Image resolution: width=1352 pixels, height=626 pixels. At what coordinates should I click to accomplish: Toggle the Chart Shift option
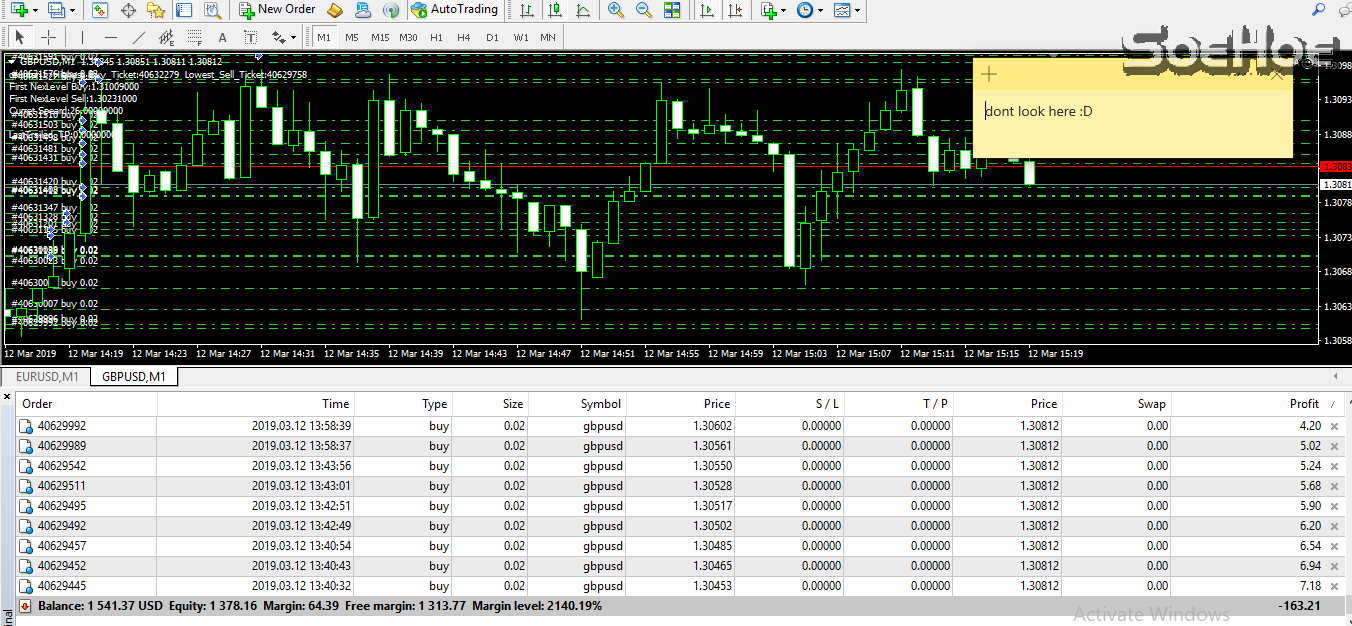pos(733,11)
